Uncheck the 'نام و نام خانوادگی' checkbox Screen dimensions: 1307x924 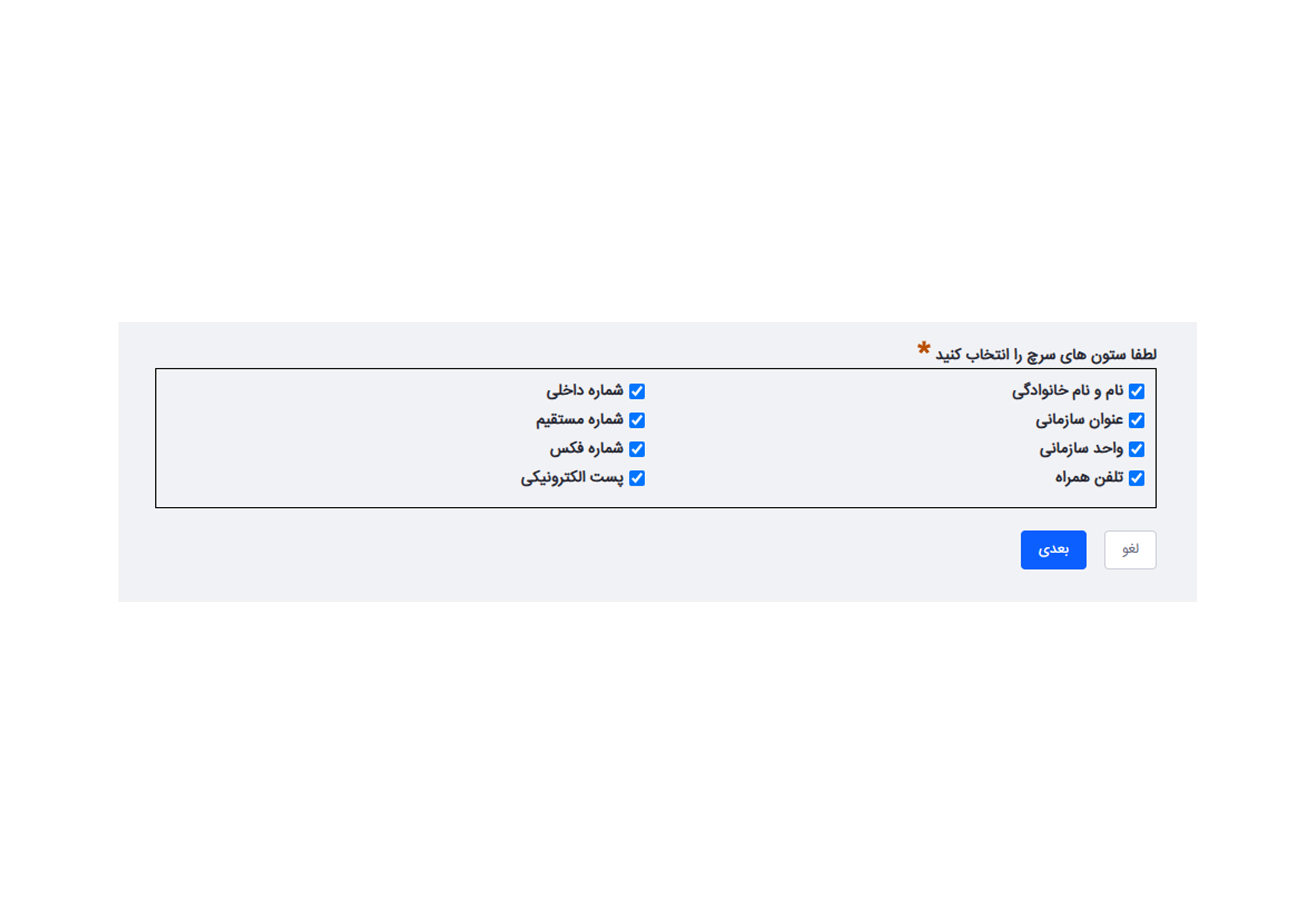click(1136, 391)
